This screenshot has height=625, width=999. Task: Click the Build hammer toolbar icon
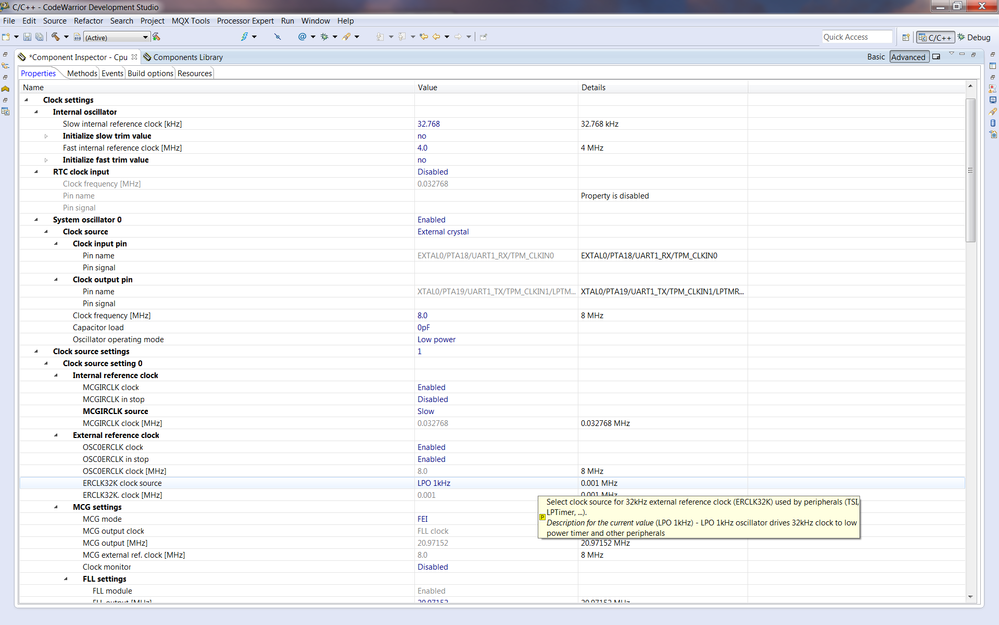pyautogui.click(x=56, y=37)
